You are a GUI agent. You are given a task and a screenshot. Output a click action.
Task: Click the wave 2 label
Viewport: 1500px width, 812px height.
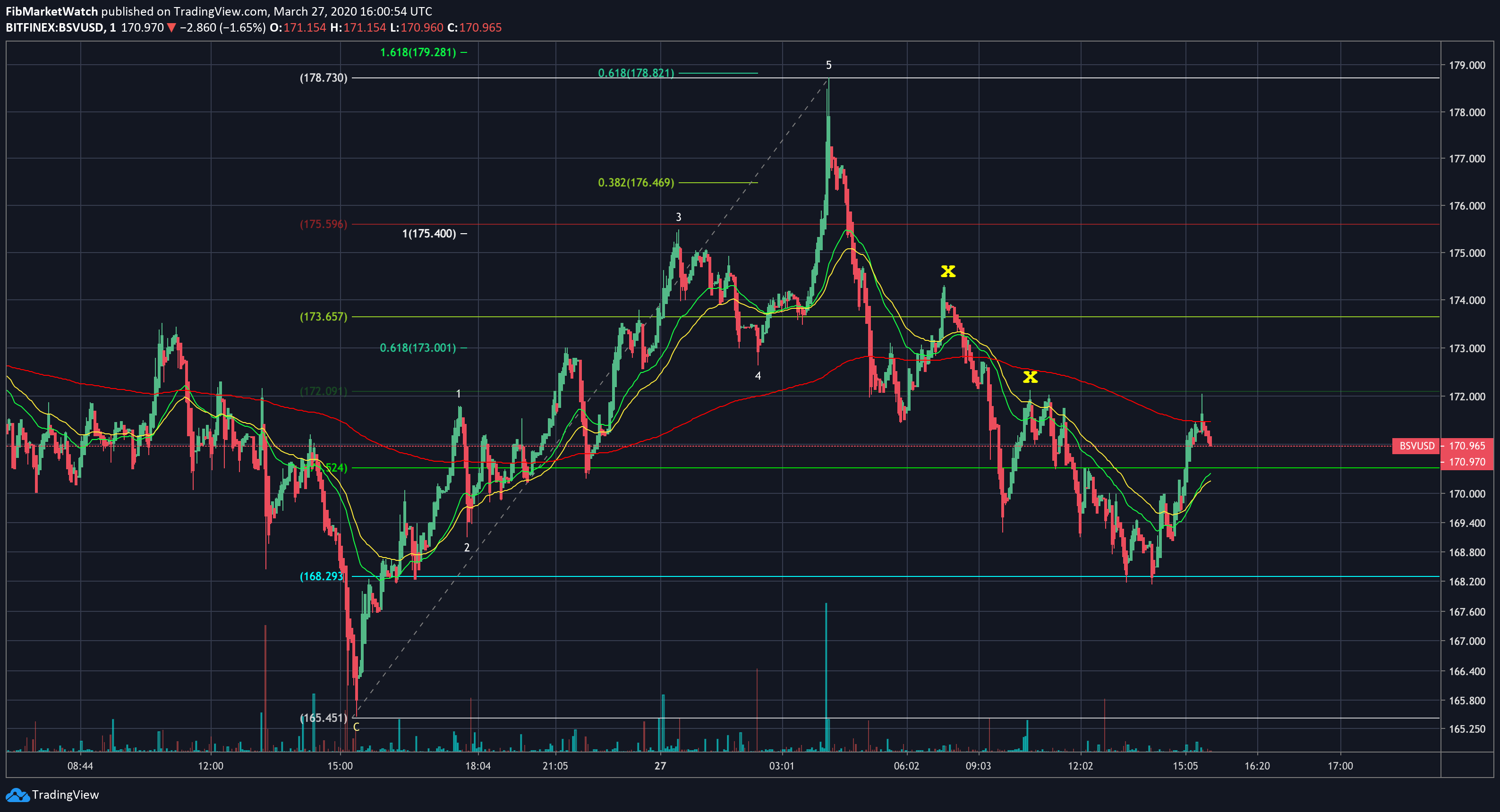click(467, 548)
